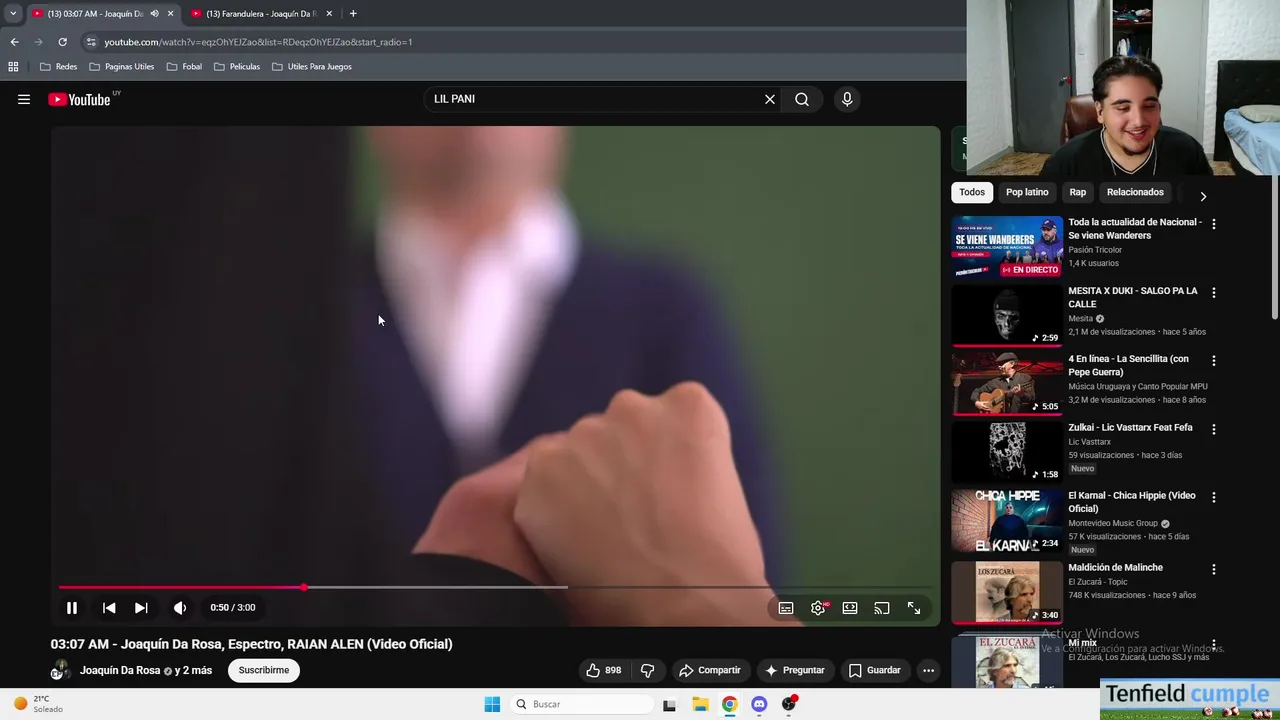The image size is (1280, 720).
Task: Switch the player to theater mode
Action: tap(850, 608)
